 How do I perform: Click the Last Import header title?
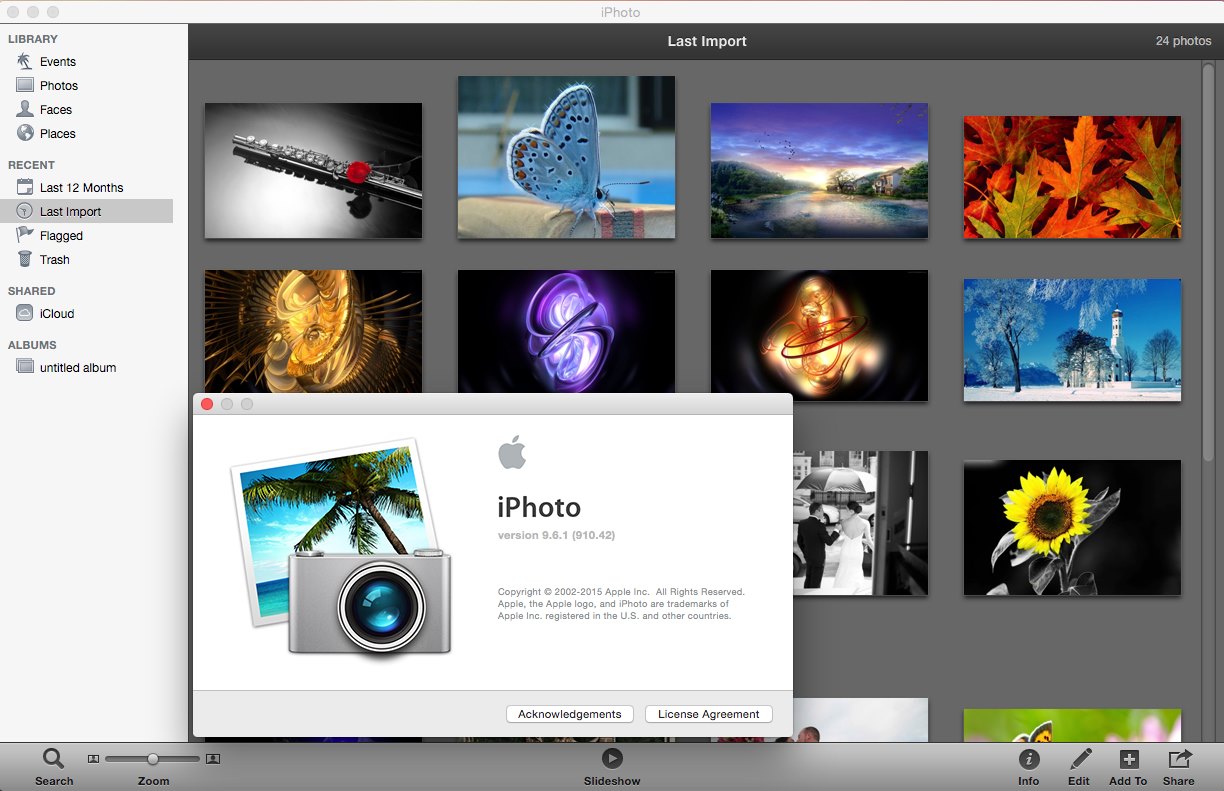[x=707, y=41]
